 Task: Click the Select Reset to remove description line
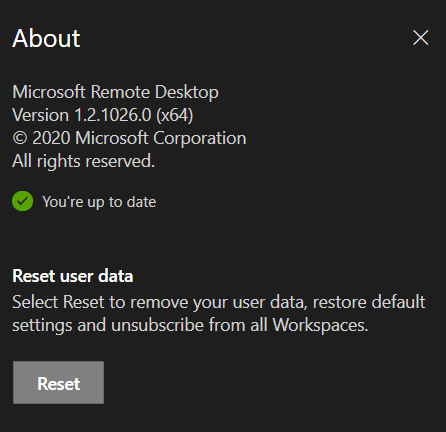pos(219,302)
